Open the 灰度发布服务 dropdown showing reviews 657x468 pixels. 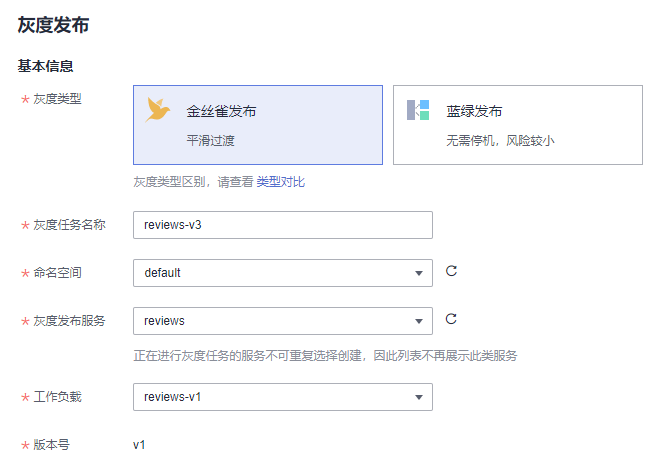[282, 321]
